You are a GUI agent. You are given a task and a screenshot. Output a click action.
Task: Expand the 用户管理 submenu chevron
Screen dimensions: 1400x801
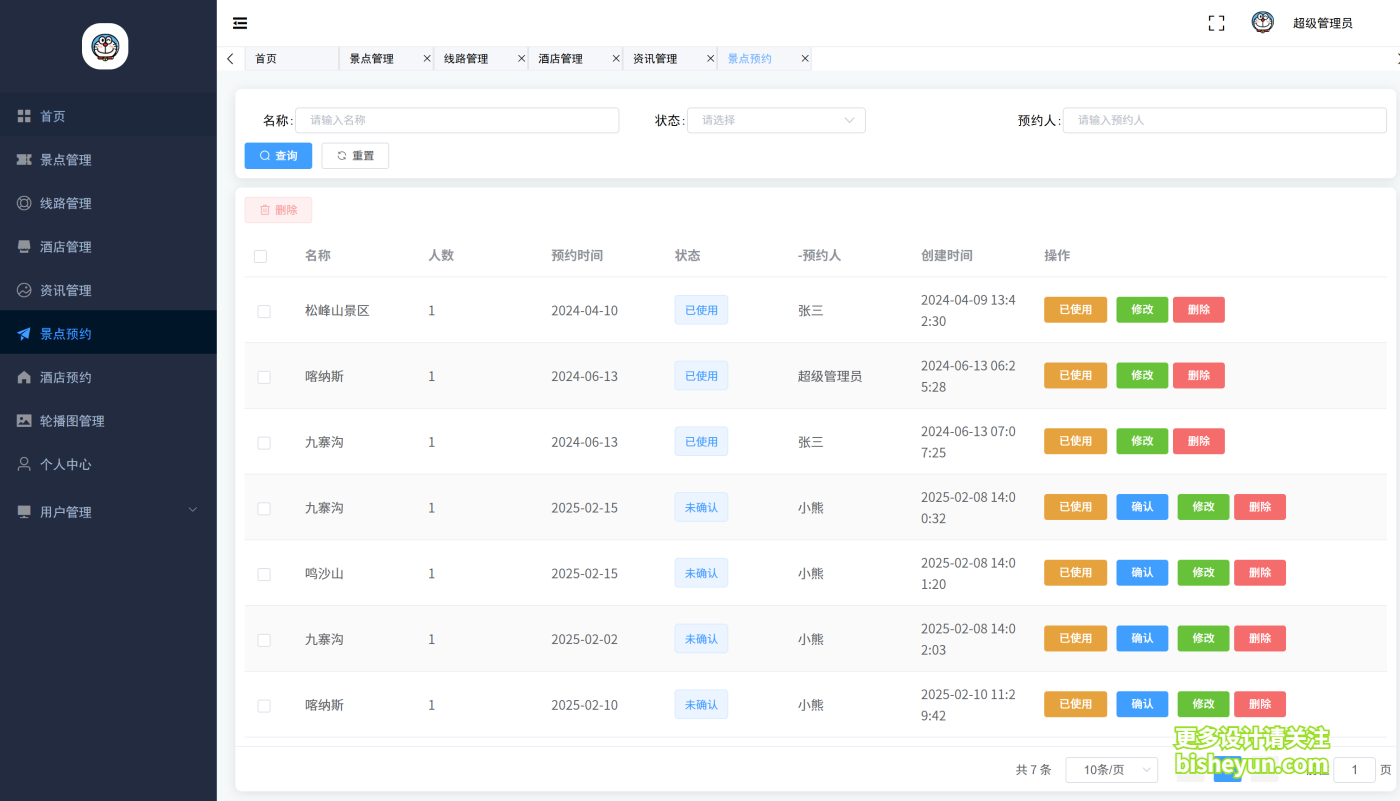(x=193, y=510)
